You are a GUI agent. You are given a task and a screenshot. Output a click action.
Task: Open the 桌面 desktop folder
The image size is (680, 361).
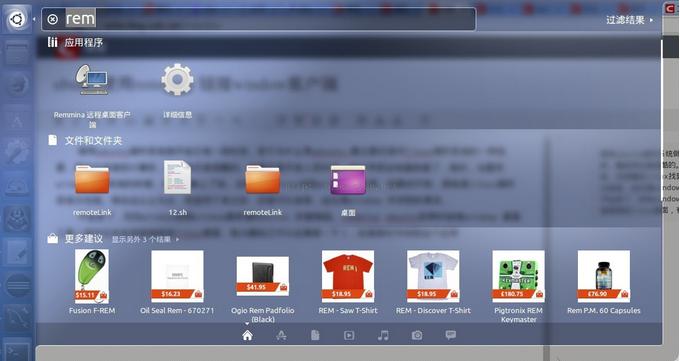coord(348,179)
